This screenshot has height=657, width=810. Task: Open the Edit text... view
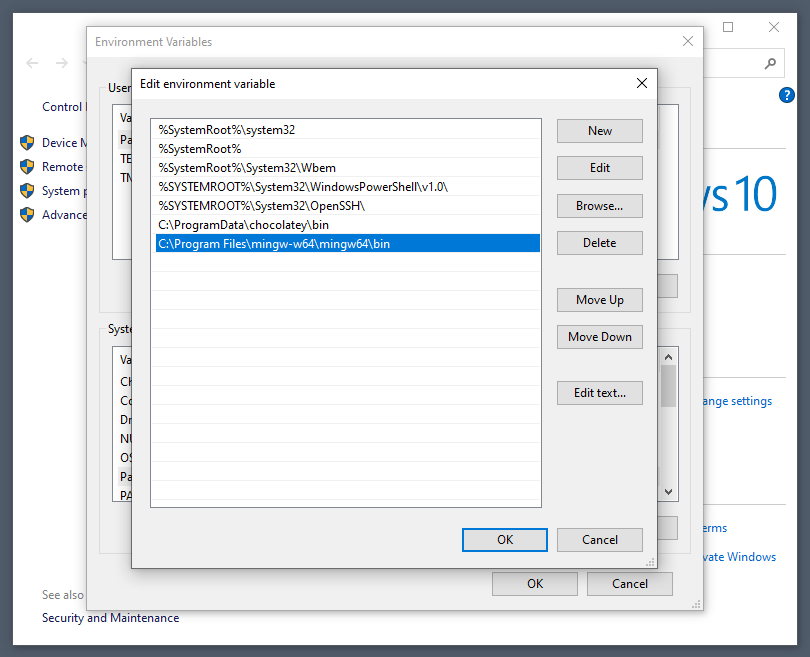pos(599,393)
